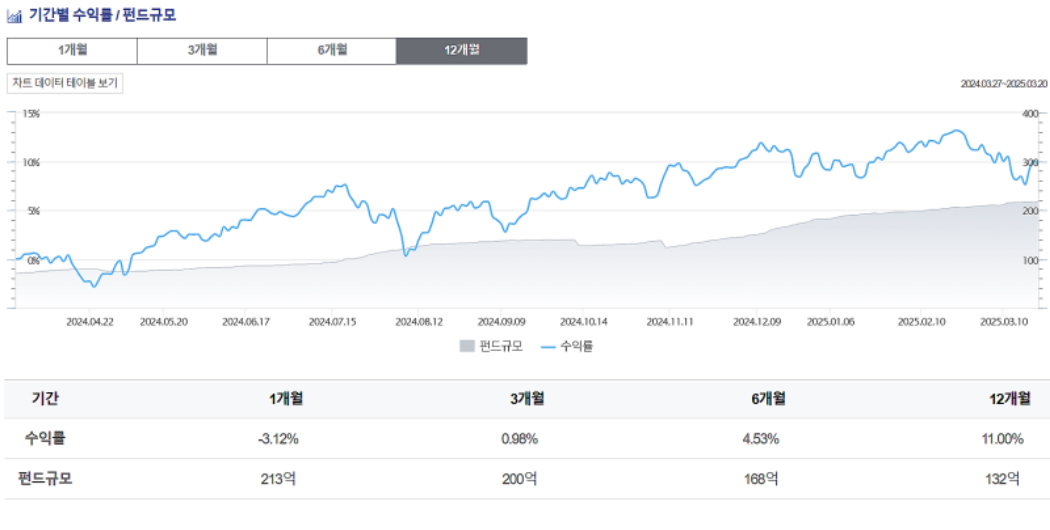Viewport: 1050px width, 530px height.
Task: Click the -3.12% return value
Action: pos(278,440)
